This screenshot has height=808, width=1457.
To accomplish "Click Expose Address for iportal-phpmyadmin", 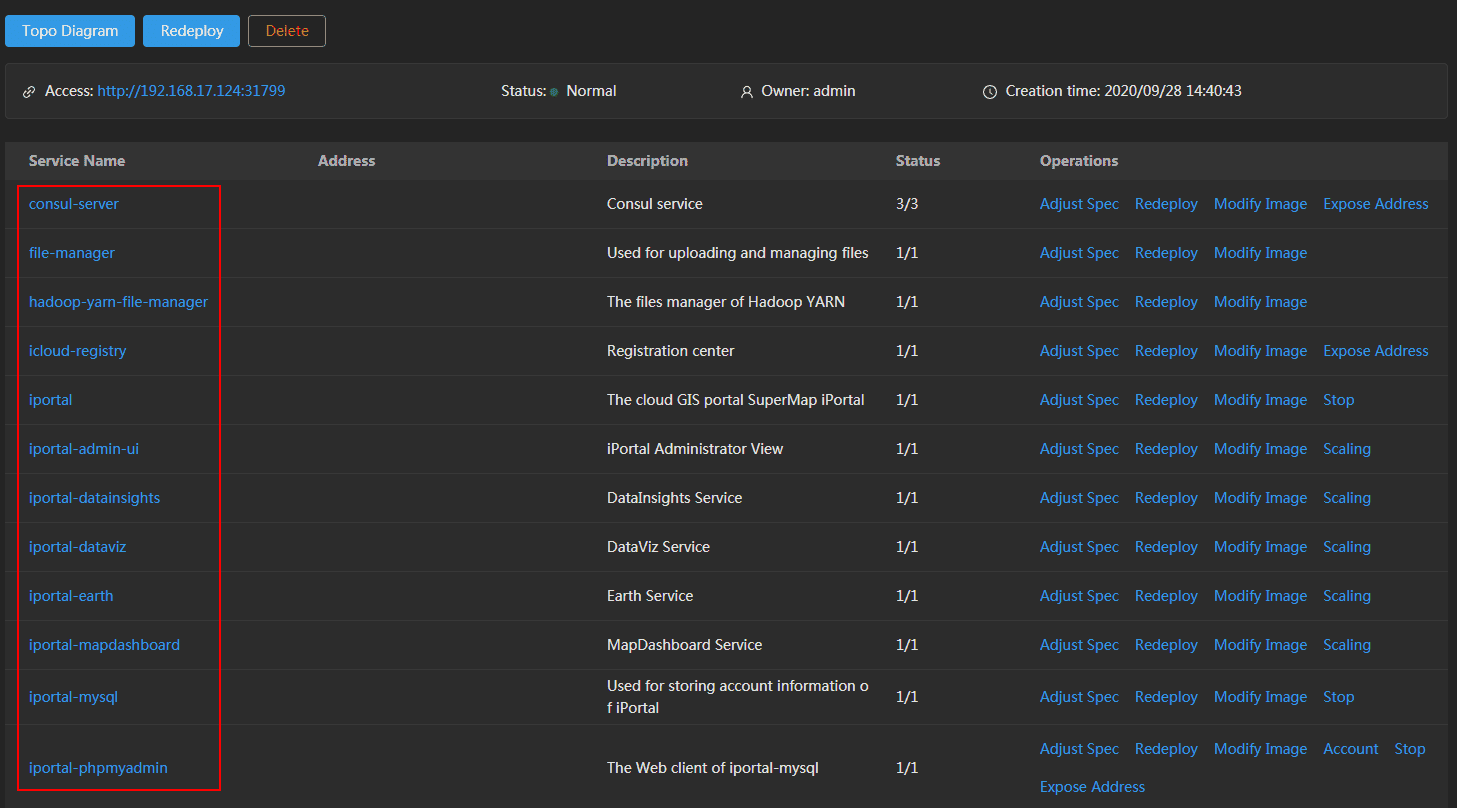I will pos(1092,787).
